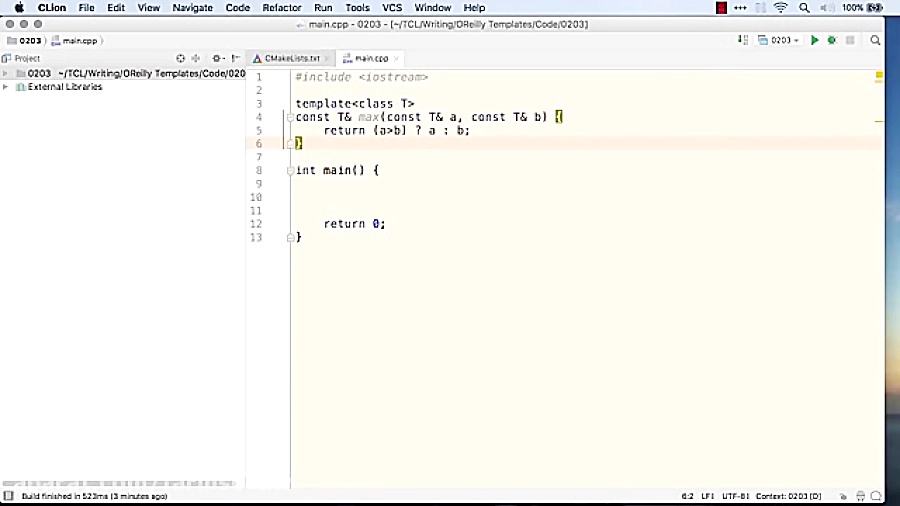Click the volume icon in the menu bar

(x=827, y=8)
